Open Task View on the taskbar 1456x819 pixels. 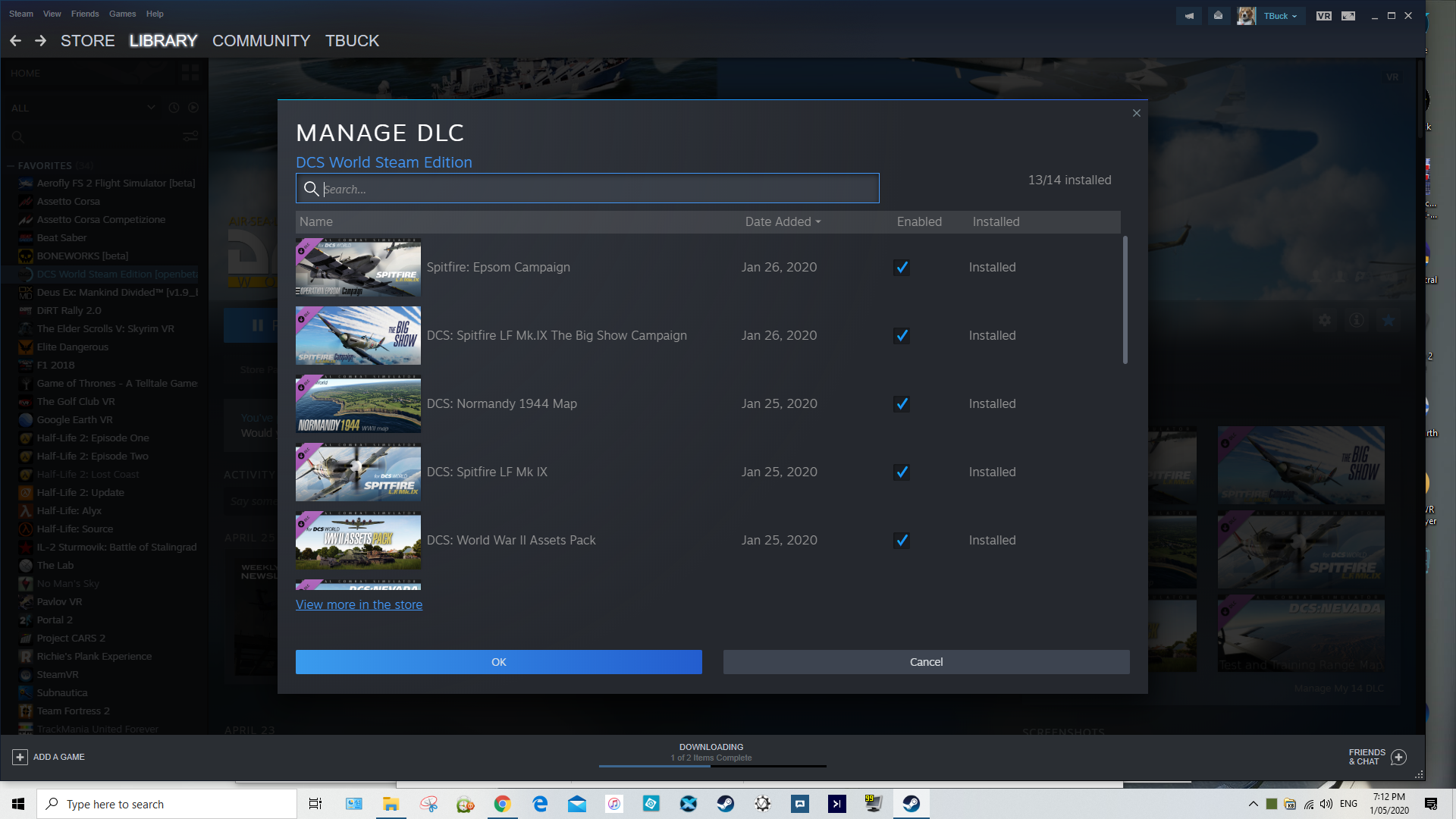pyautogui.click(x=315, y=804)
